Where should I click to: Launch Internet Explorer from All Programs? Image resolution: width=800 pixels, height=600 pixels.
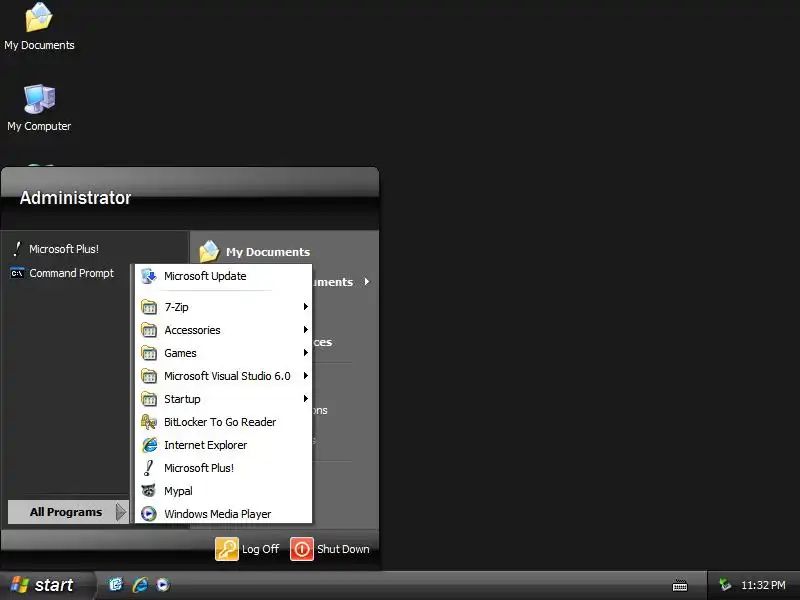pos(223,445)
